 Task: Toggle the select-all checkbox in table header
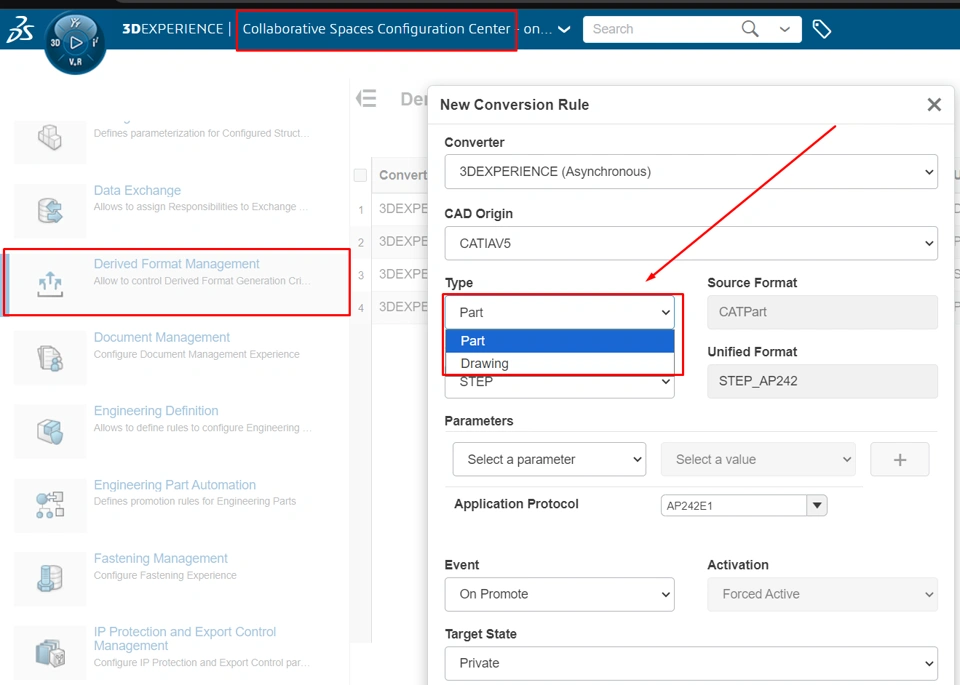coord(360,175)
